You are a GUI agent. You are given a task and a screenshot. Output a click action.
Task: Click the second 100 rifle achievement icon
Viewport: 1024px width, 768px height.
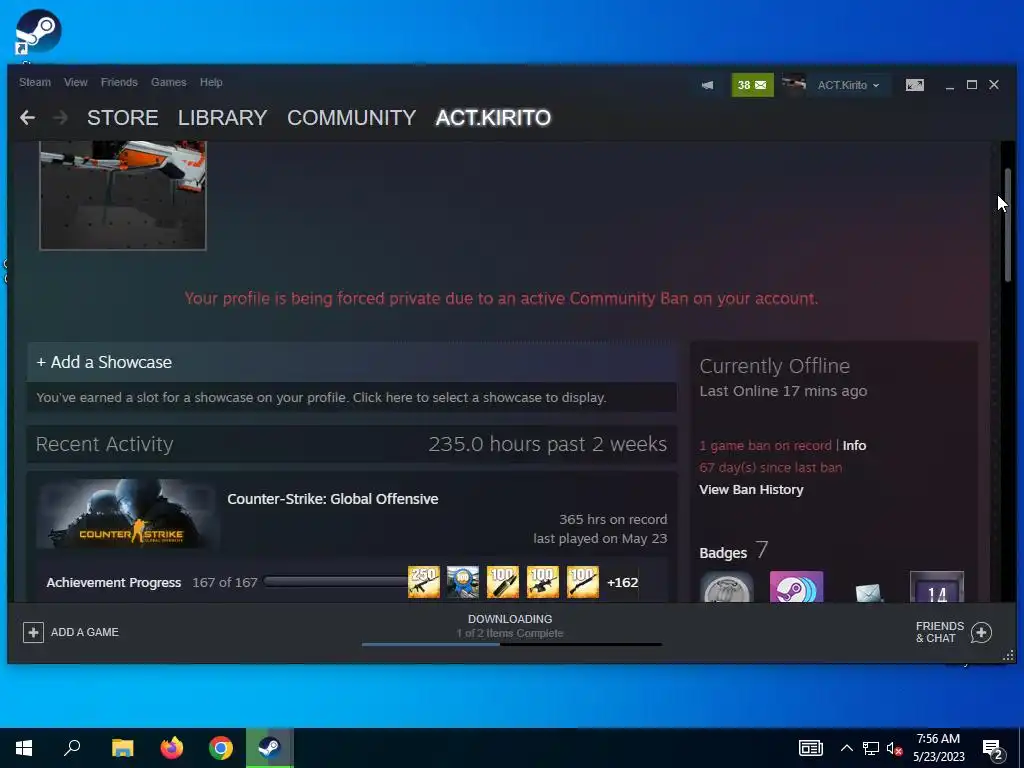point(543,582)
